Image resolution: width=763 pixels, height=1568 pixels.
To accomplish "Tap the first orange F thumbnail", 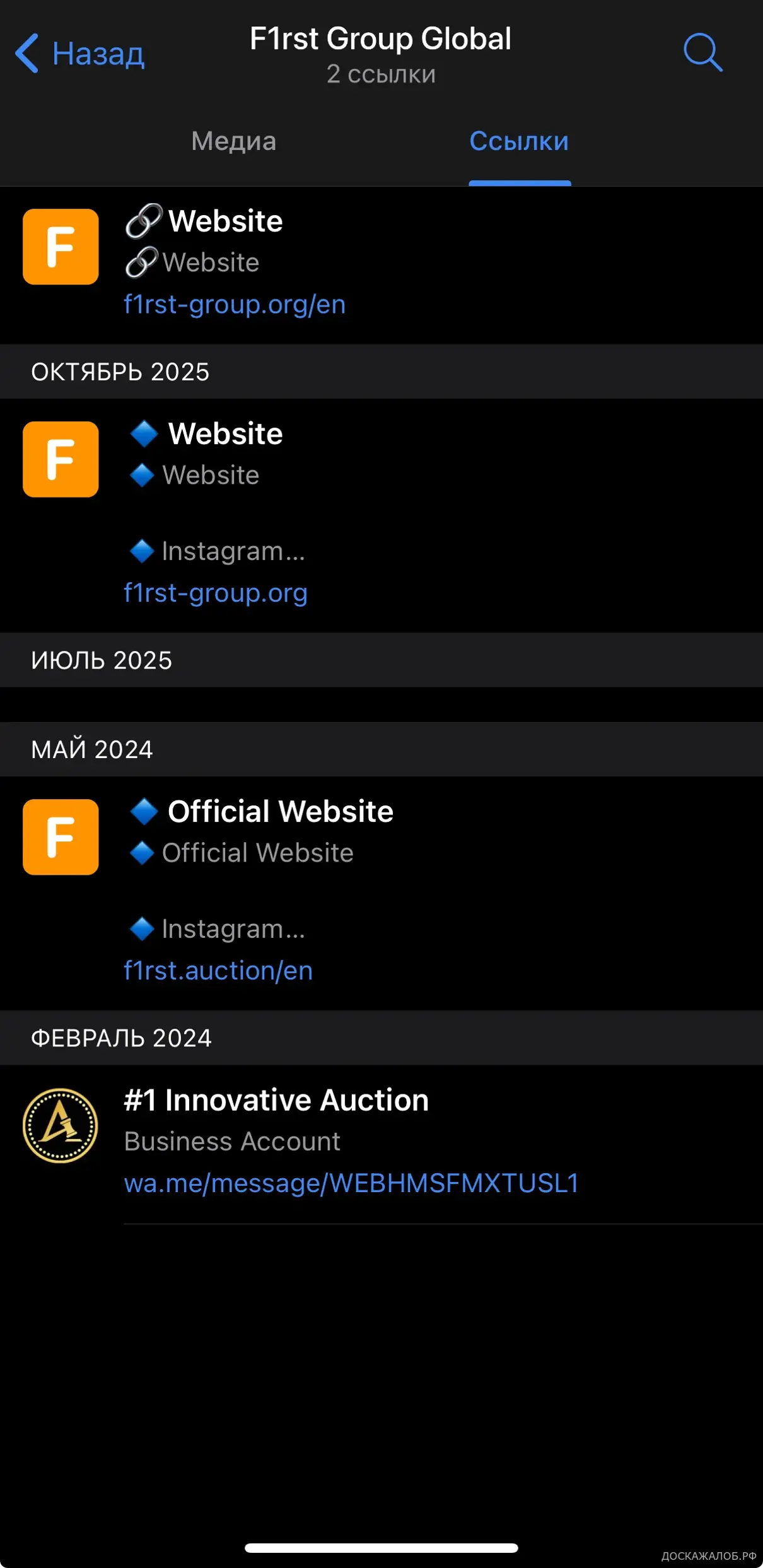I will click(61, 247).
